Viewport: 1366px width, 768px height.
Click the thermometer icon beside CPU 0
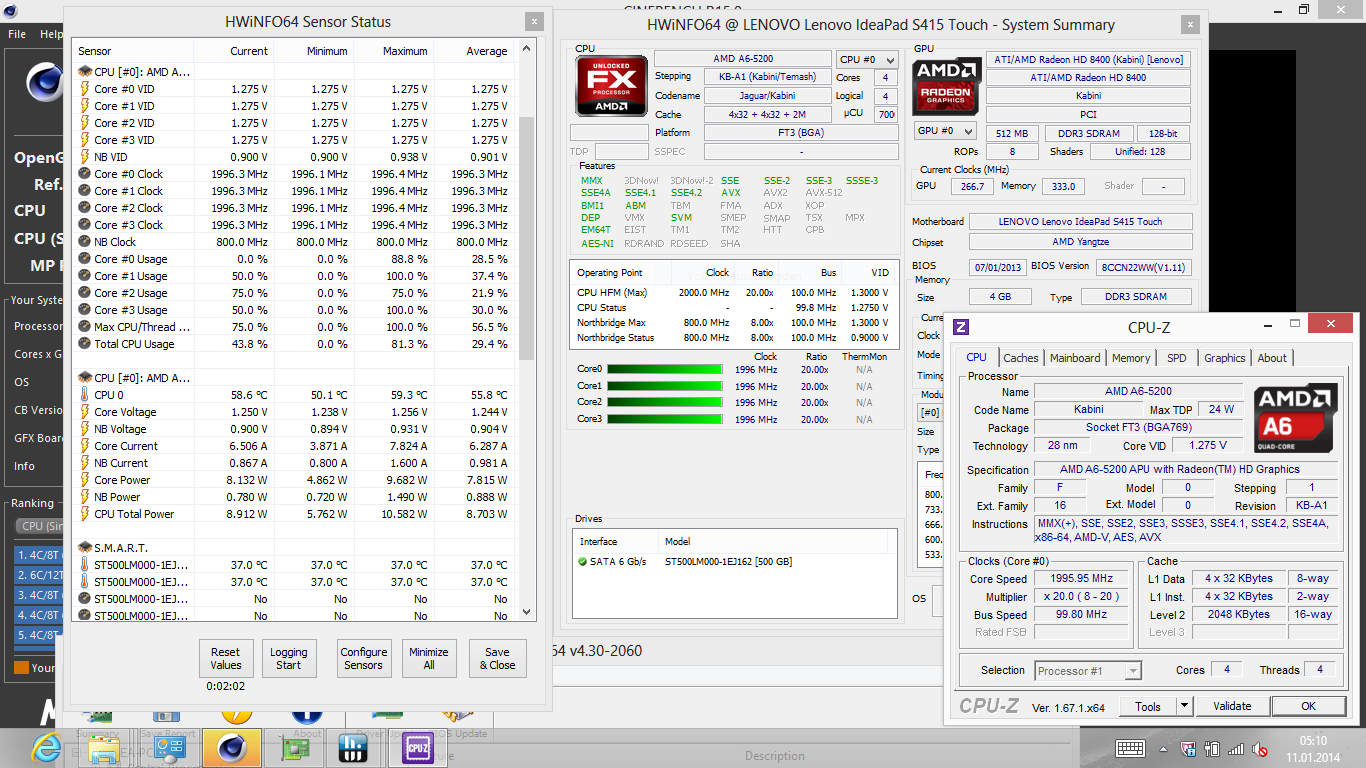pyautogui.click(x=85, y=395)
